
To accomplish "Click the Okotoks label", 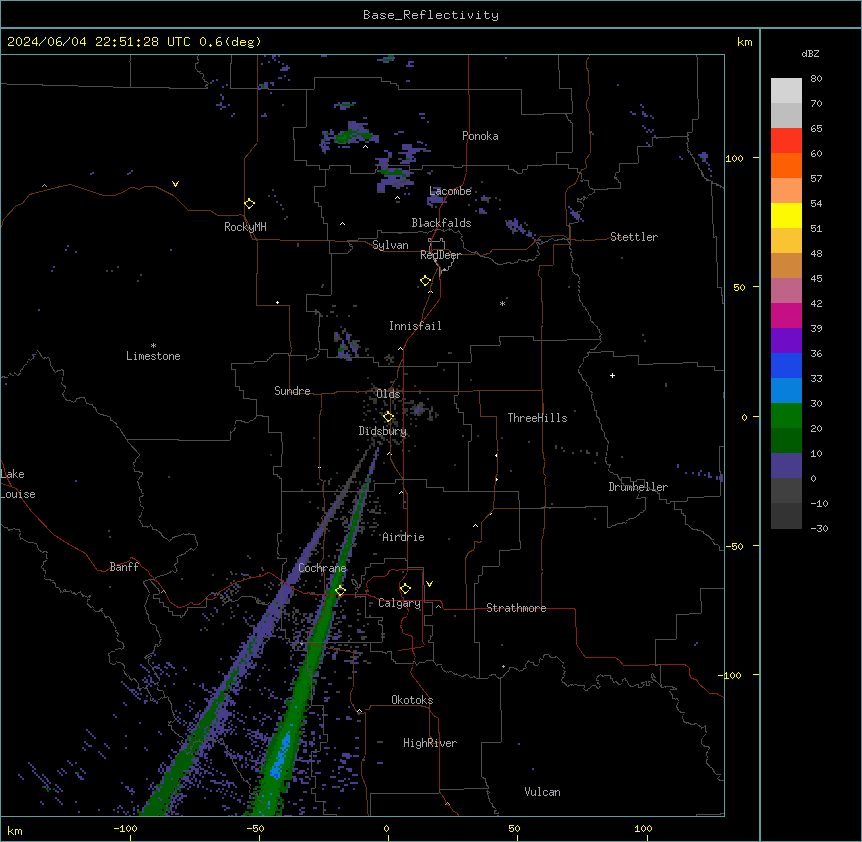I will pyautogui.click(x=412, y=700).
